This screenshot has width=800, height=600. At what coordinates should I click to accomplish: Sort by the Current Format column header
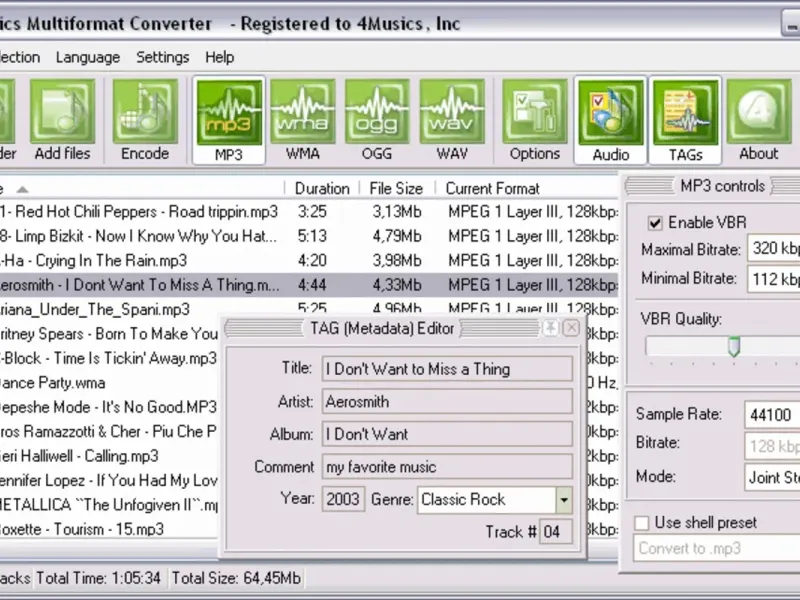(527, 188)
